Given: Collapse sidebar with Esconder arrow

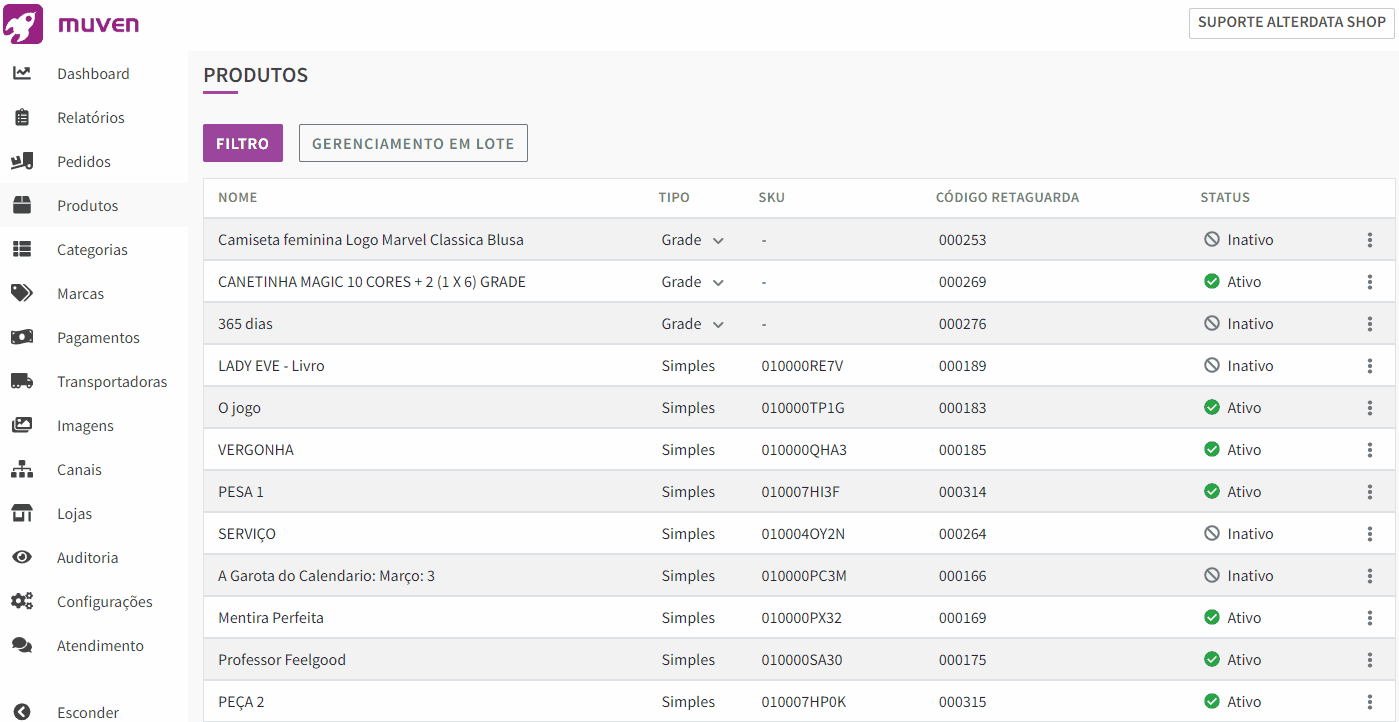Looking at the screenshot, I should click(x=22, y=712).
